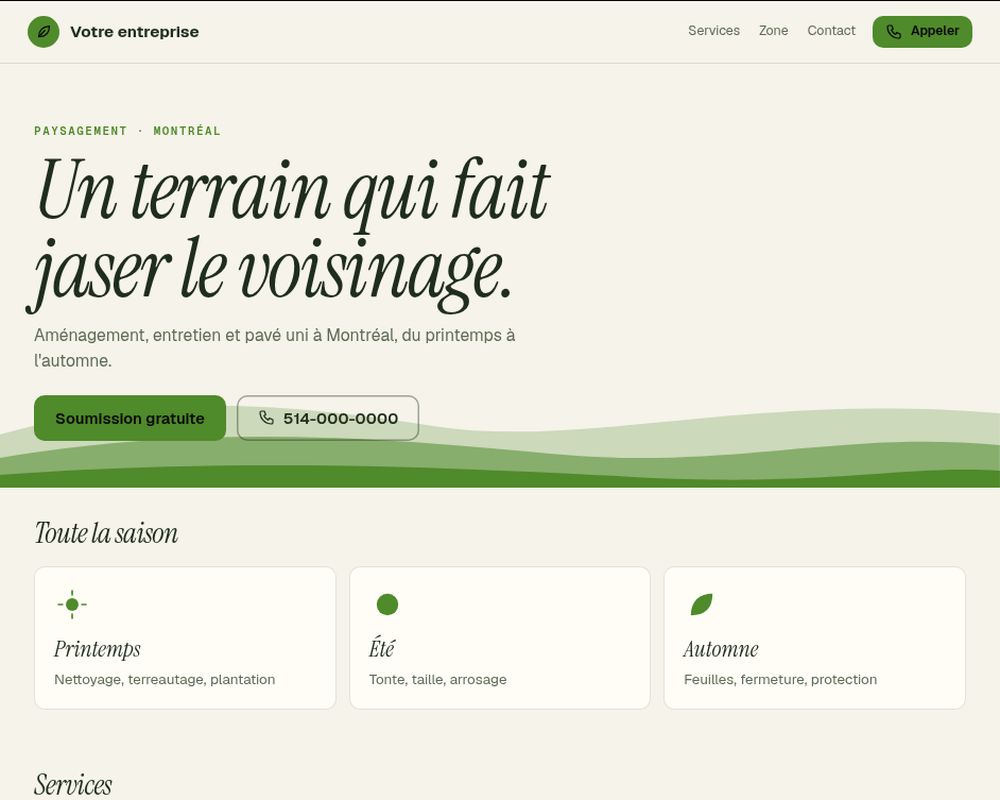The width and height of the screenshot is (1000, 800).
Task: Click the 'PAYSAGEMENT · MONTRÉAL' eyebrow text
Action: tap(128, 131)
